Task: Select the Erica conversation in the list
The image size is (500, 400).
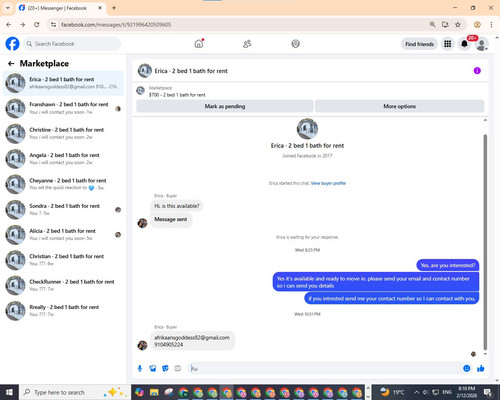Action: pyautogui.click(x=63, y=83)
